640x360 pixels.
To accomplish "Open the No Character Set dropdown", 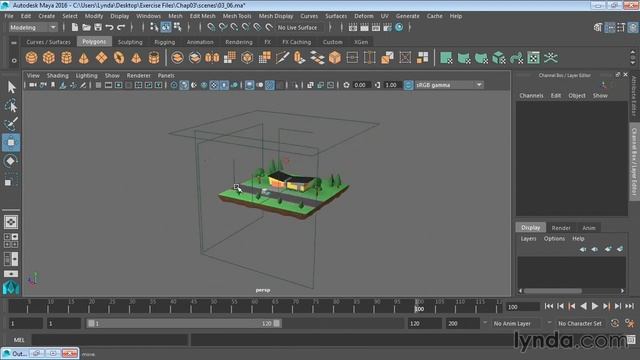I will (580, 323).
